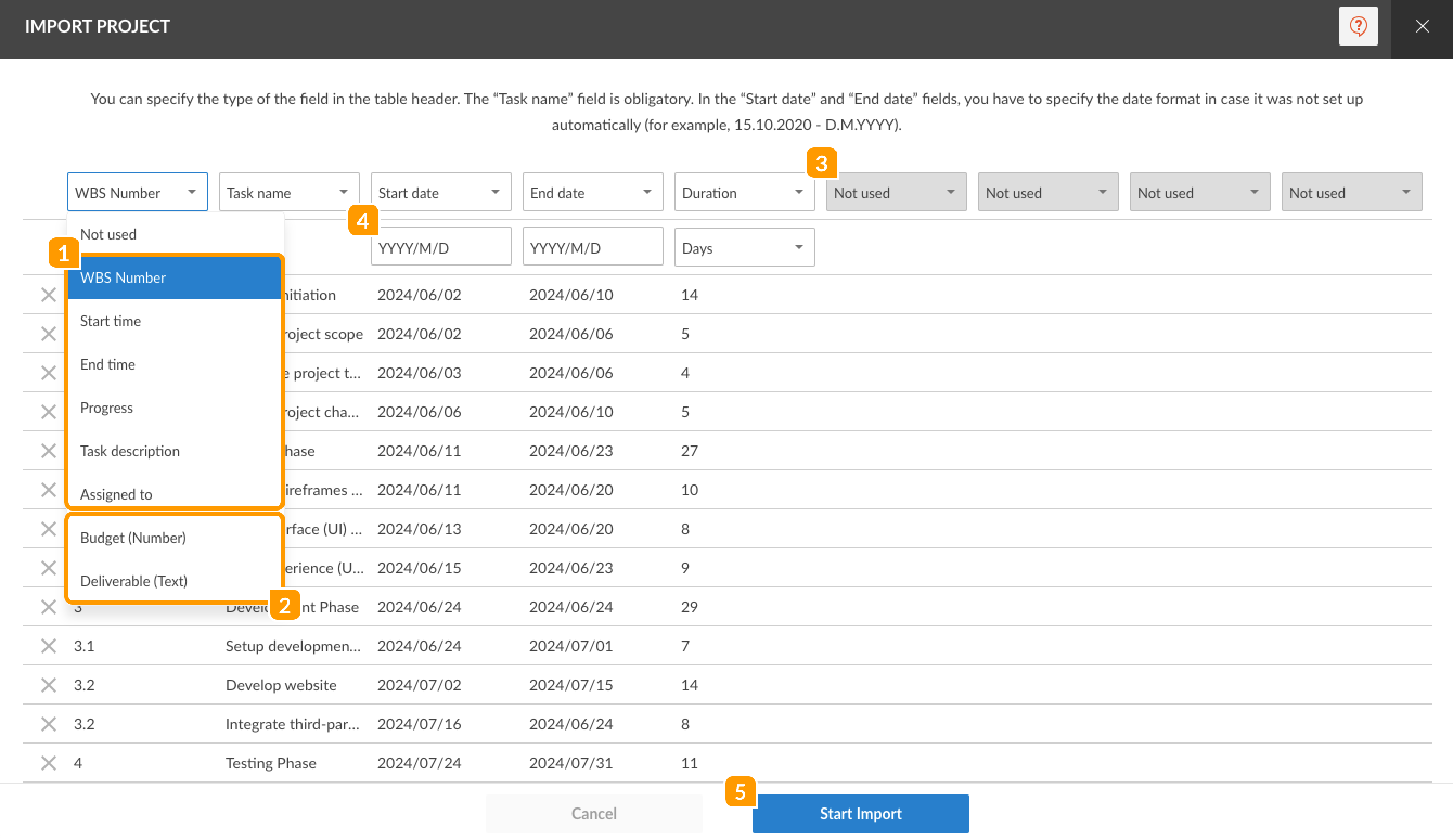Click the Start date YYYY/M/D format field
This screenshot has height=840, width=1453.
(441, 247)
